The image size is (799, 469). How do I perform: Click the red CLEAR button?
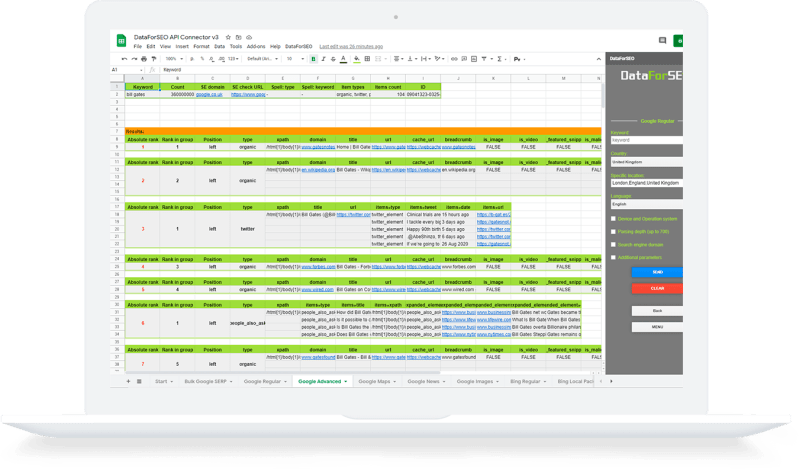657,289
